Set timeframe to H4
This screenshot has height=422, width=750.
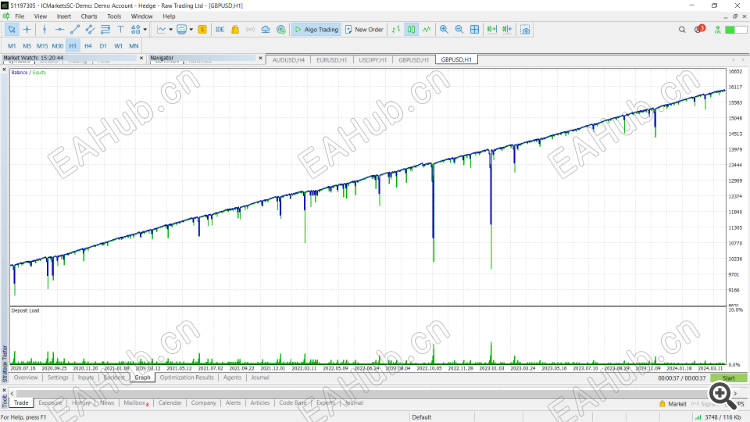[x=88, y=46]
